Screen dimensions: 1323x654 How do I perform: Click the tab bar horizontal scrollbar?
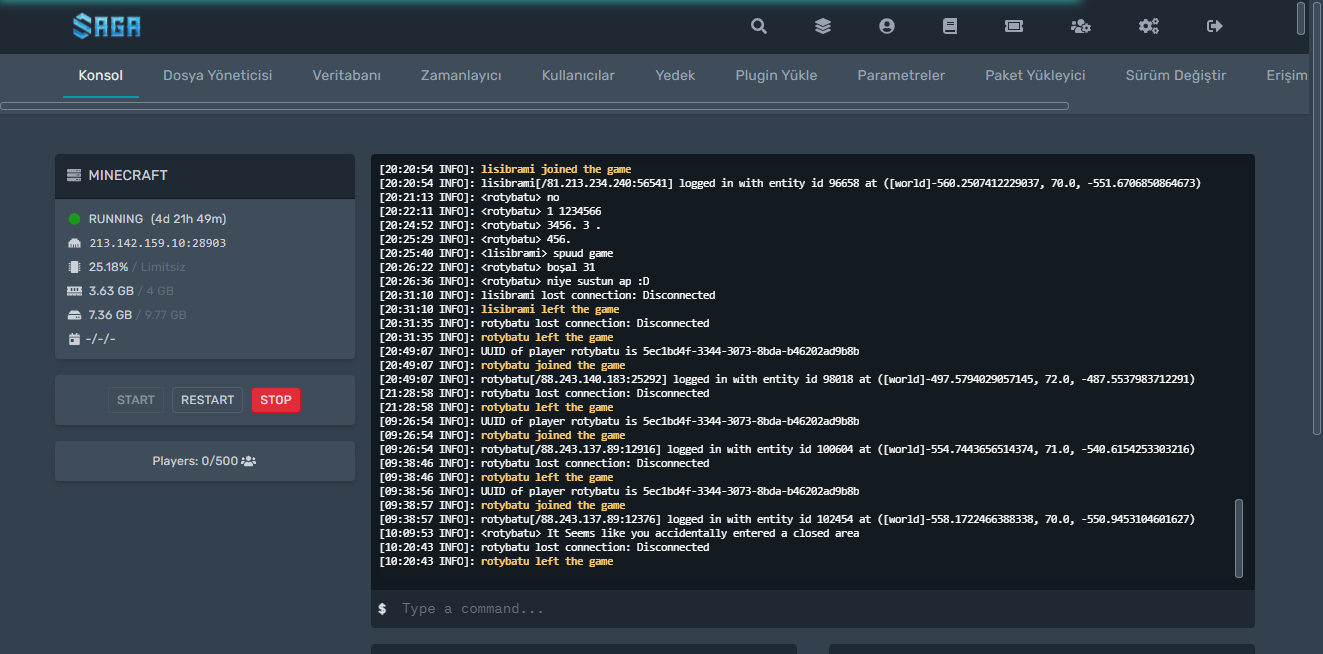tap(534, 105)
